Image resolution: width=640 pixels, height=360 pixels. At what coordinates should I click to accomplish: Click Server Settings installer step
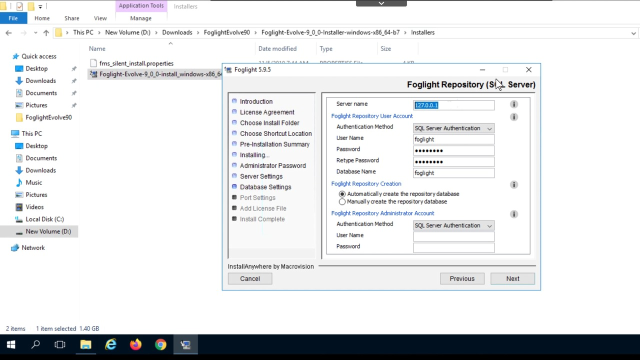[261, 176]
